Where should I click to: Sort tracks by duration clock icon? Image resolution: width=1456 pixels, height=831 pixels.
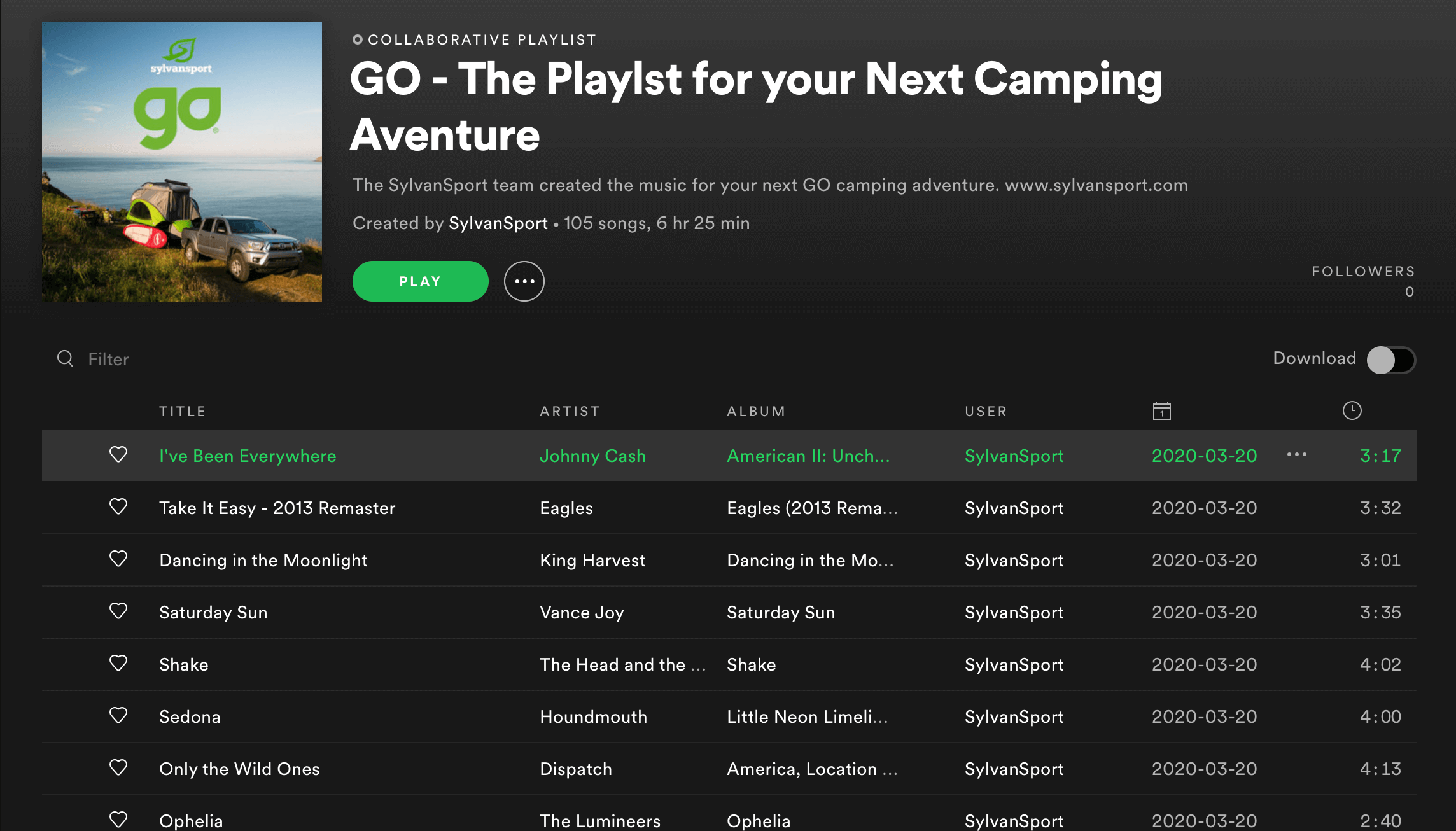[1352, 411]
